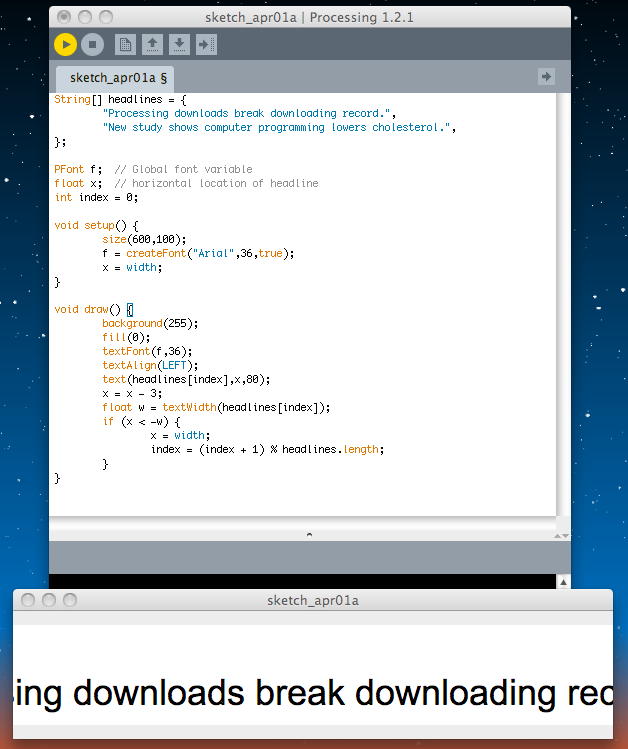This screenshot has height=749, width=628.
Task: Click the 'textFont(f,36);' line
Action: 147,352
